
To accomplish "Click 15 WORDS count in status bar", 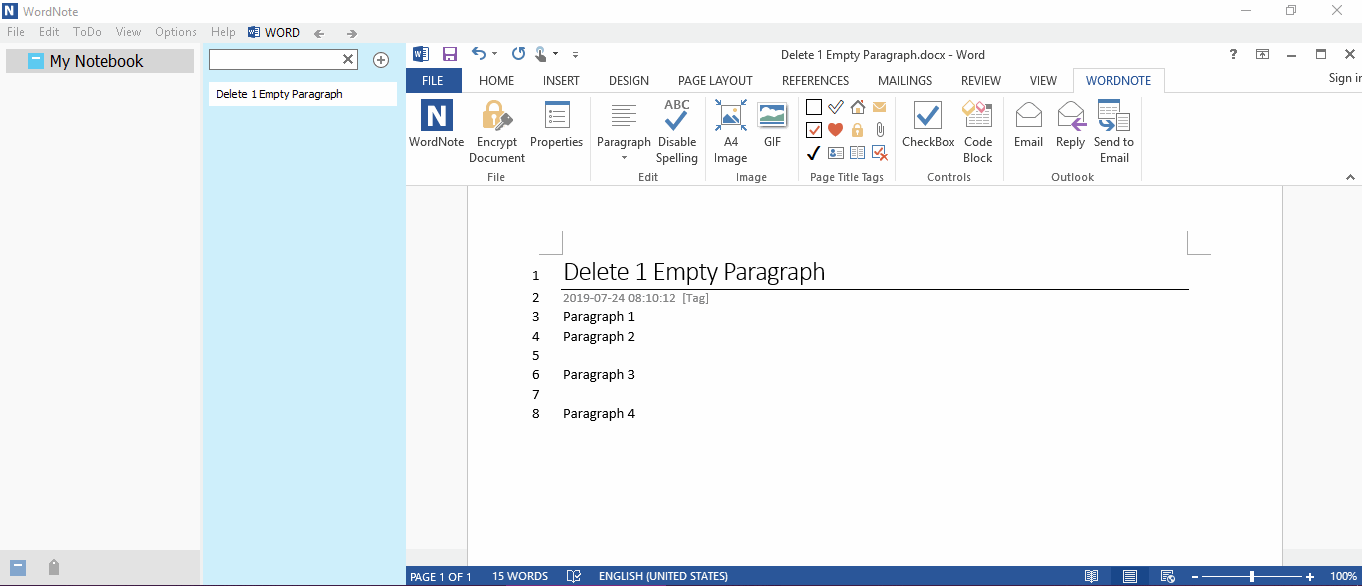I will 520,576.
